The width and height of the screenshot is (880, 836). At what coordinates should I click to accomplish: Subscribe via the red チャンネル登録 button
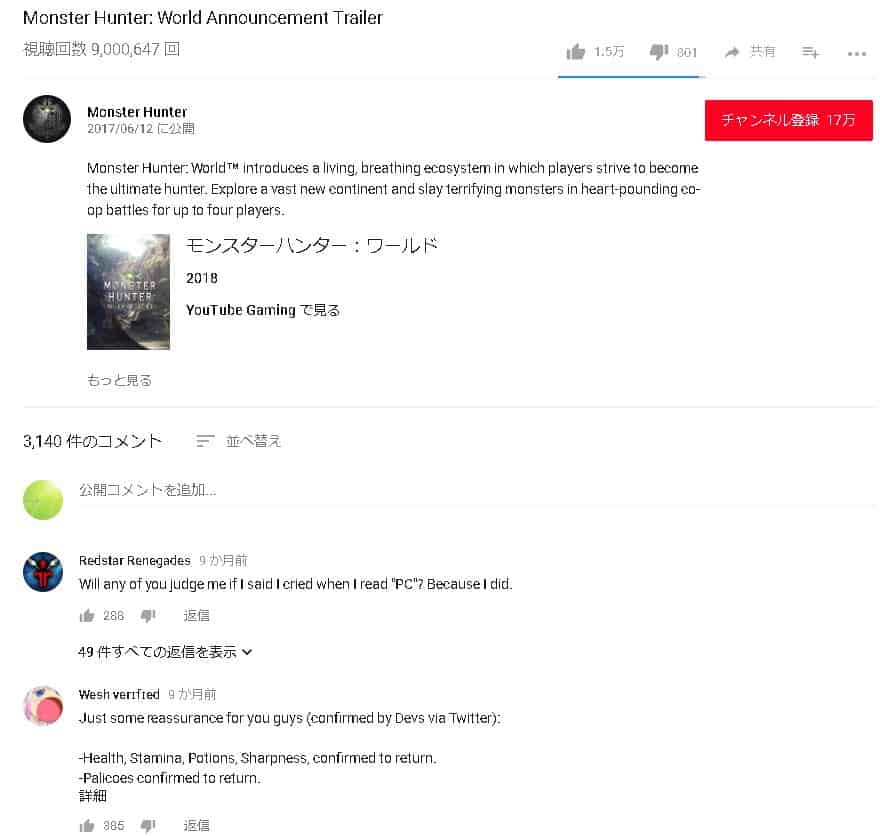point(789,120)
